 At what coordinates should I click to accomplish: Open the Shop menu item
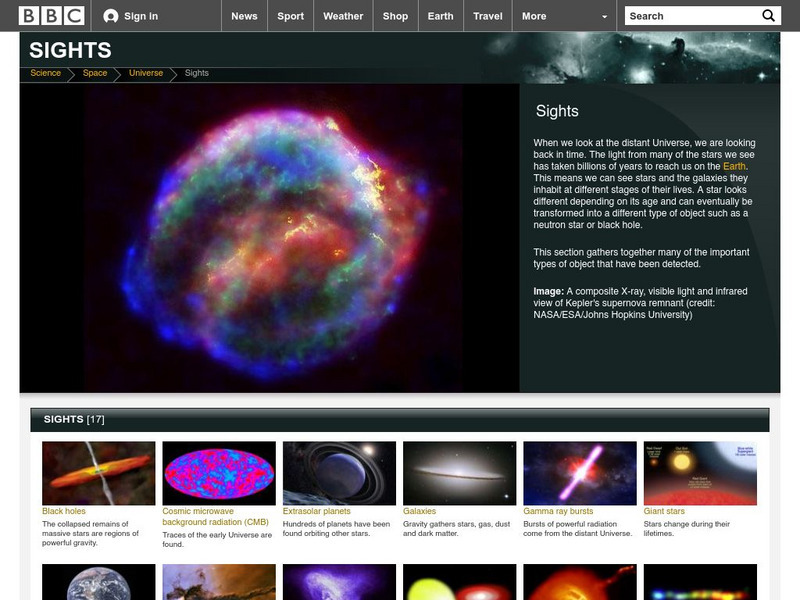click(395, 16)
